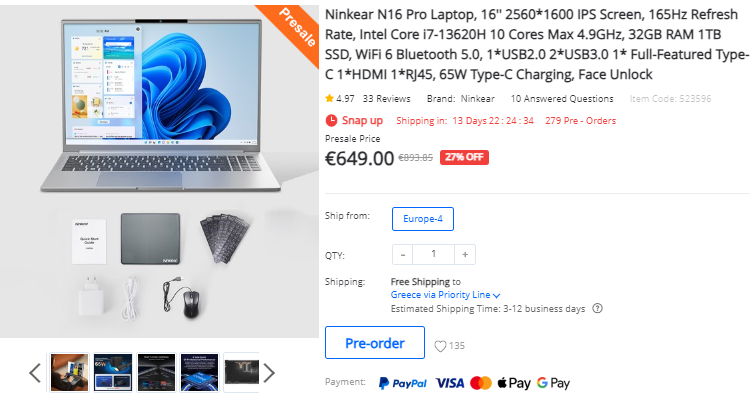Click the quantity input field

433,255
